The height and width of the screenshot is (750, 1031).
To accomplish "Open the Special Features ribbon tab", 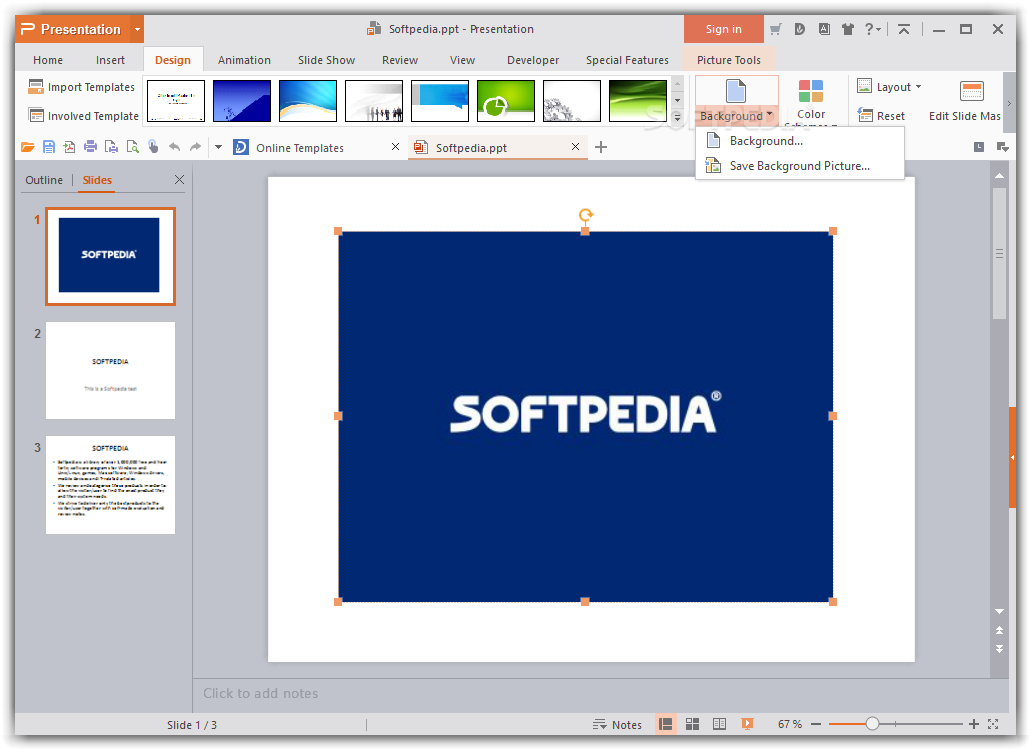I will coord(627,60).
